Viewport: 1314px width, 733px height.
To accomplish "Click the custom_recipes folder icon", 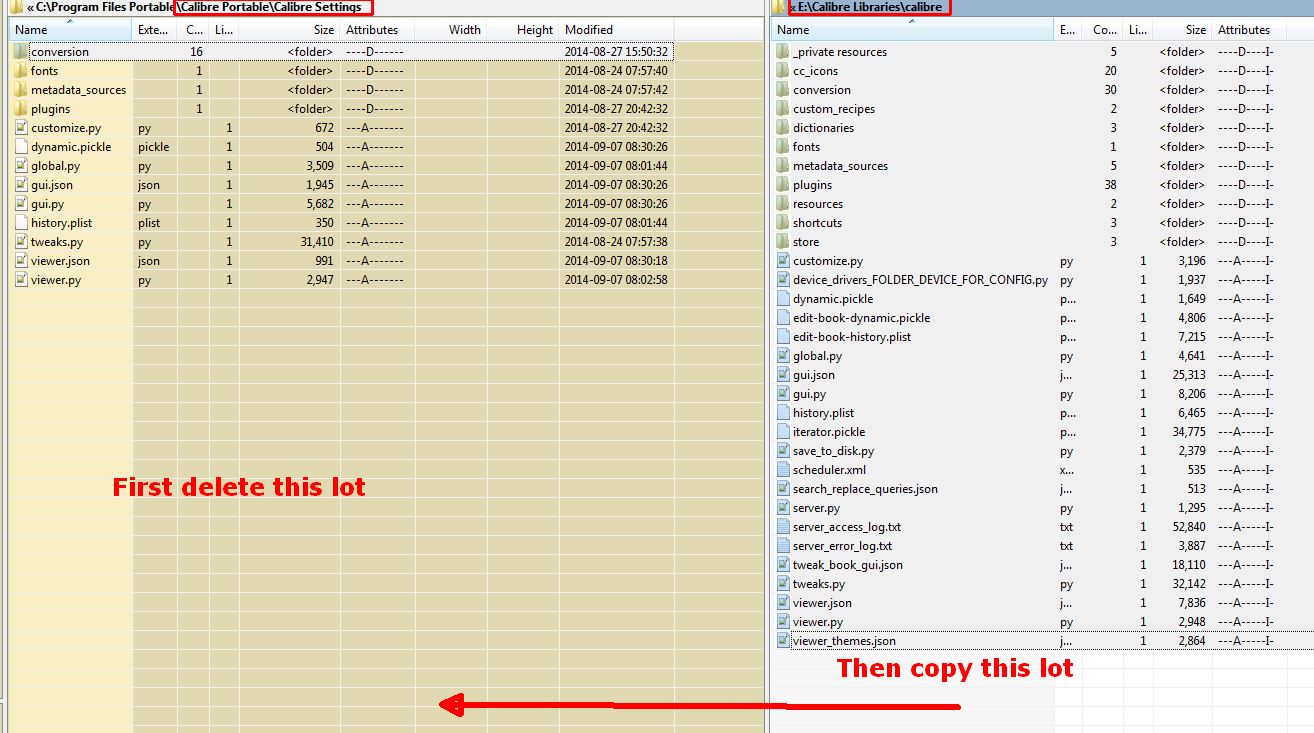I will pos(784,109).
